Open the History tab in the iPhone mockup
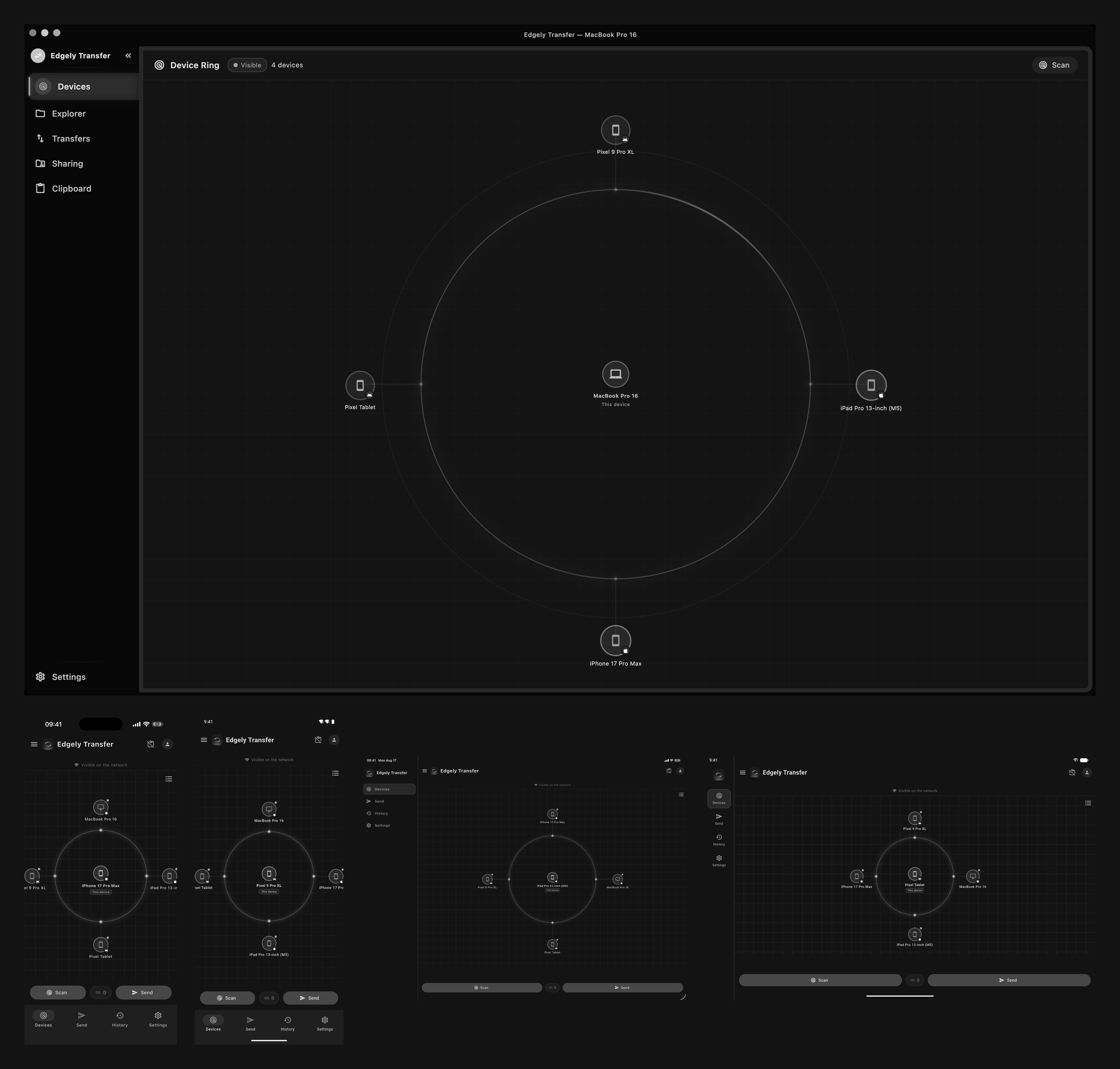Screen dimensions: 1120x1069 (120, 1019)
